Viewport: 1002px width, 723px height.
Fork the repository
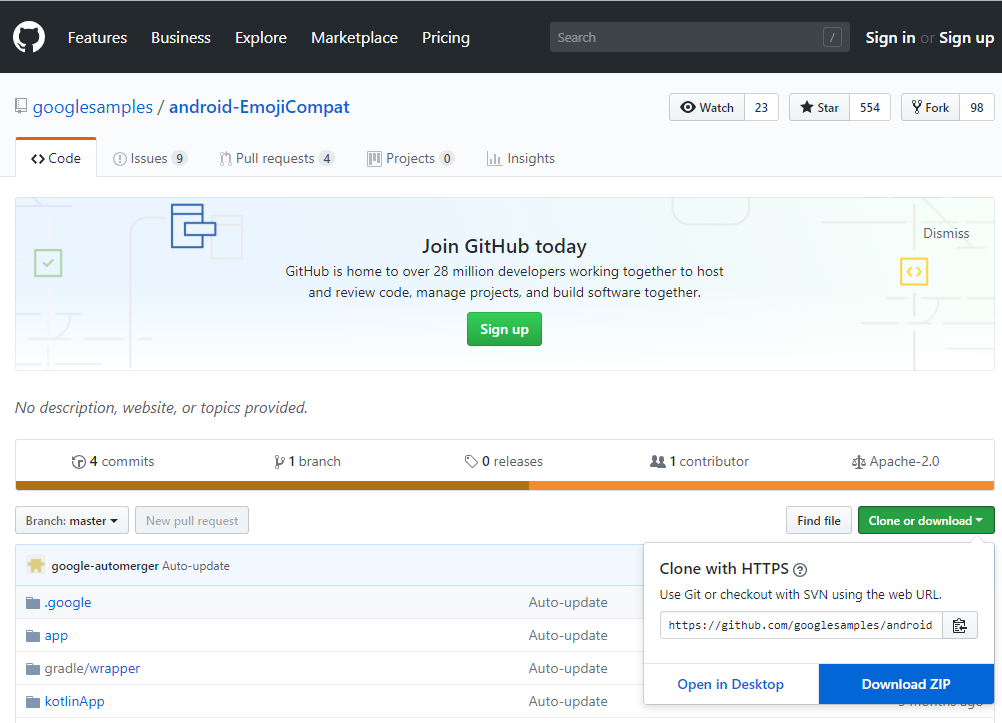(x=930, y=108)
